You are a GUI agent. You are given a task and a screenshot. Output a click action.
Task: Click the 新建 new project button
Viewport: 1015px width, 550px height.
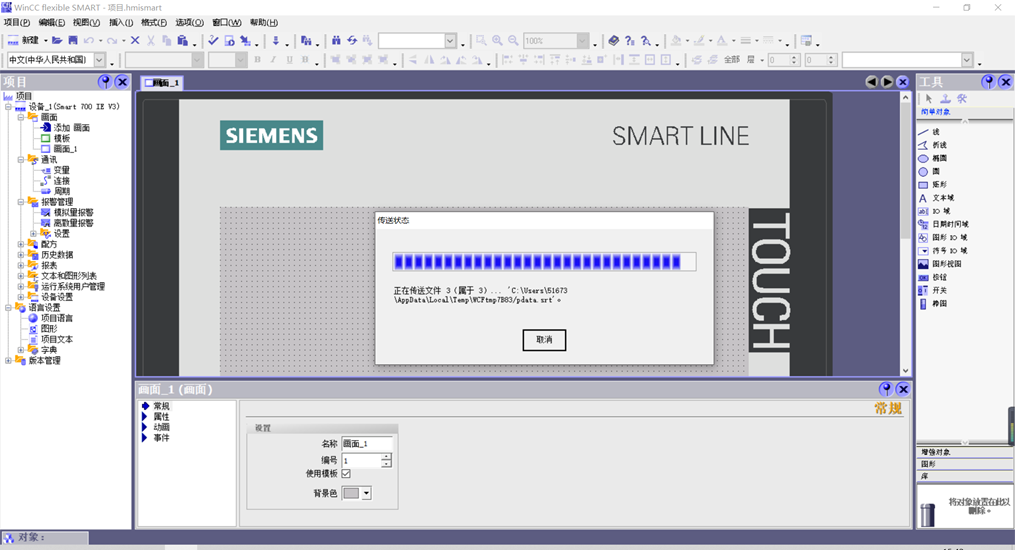click(23, 41)
